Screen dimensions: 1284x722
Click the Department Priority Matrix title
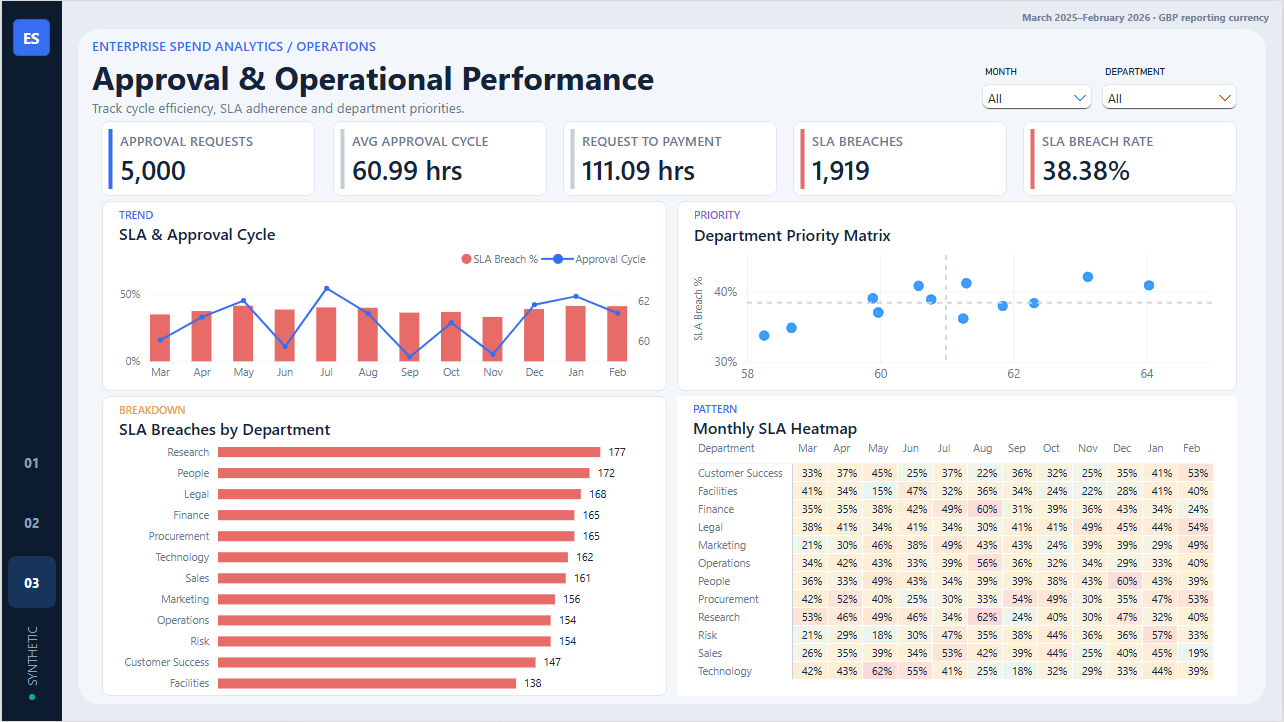click(x=792, y=236)
